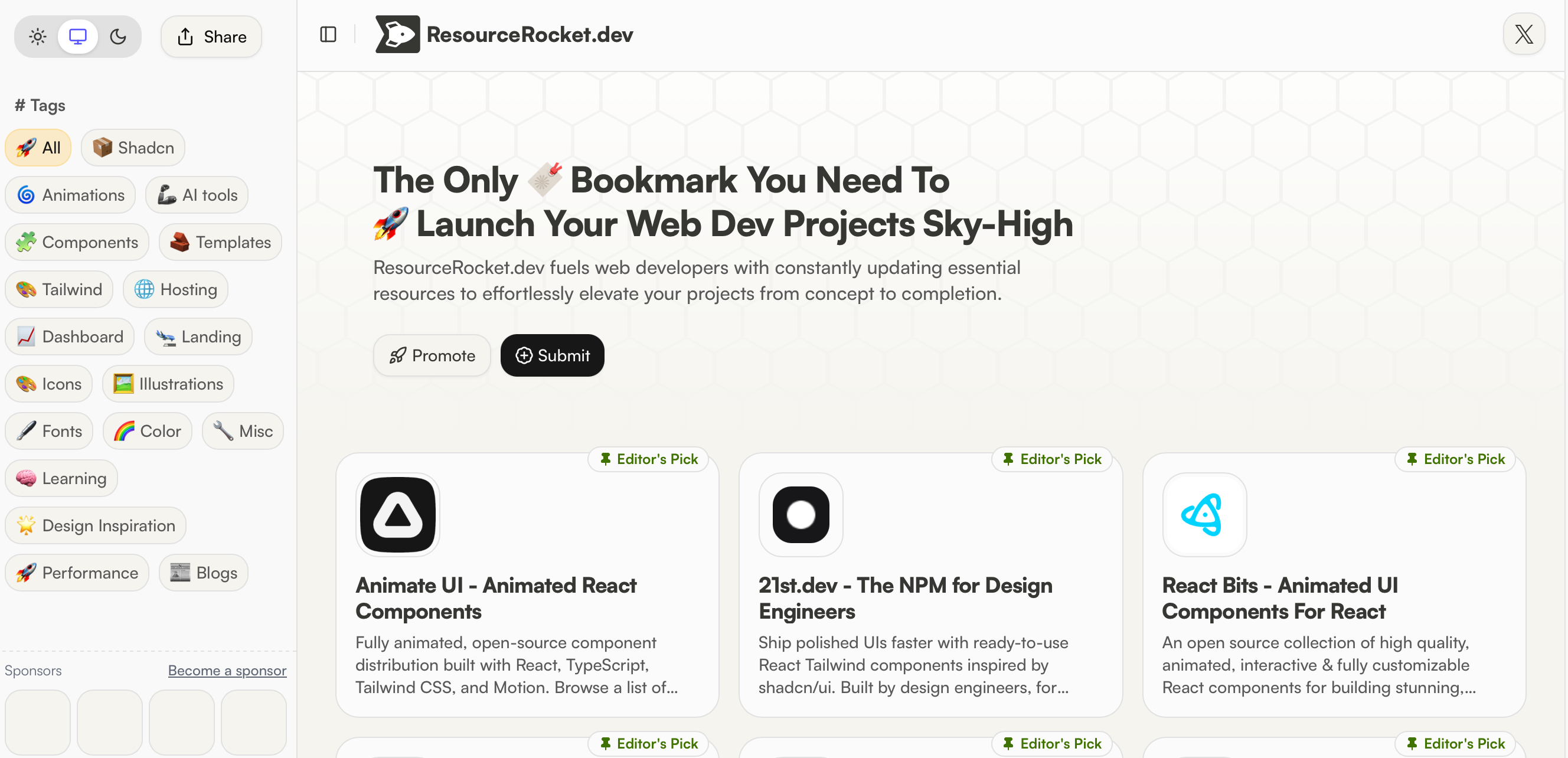Click the Submit button
The image size is (1568, 758).
552,355
